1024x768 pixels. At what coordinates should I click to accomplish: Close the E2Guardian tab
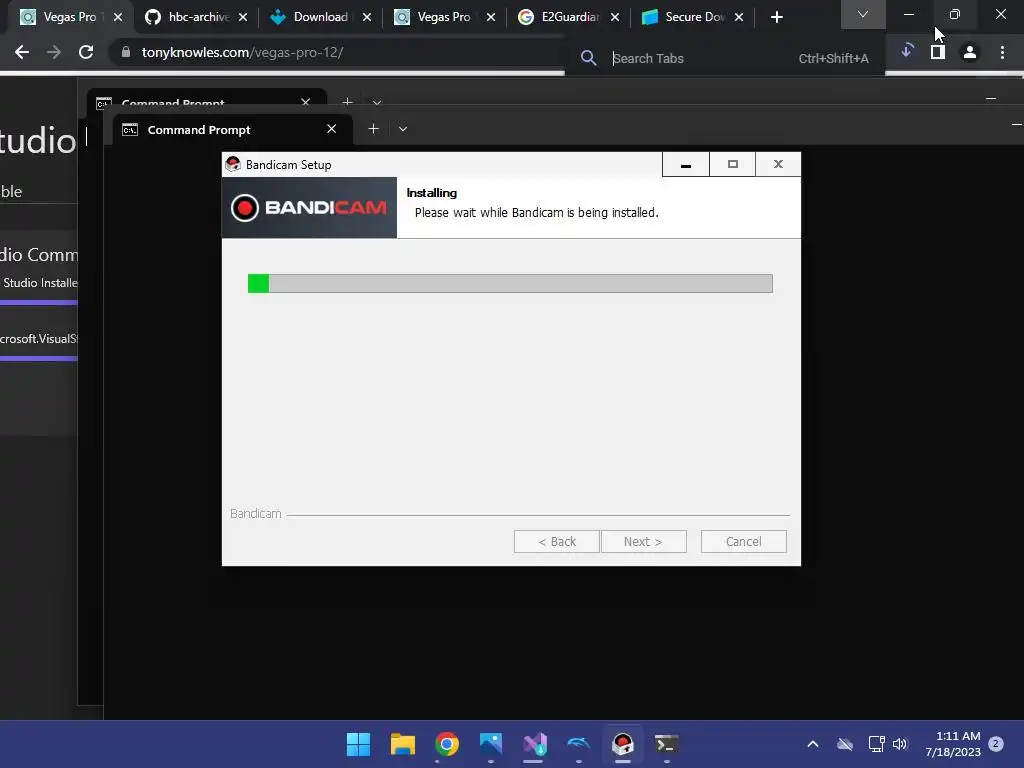pos(615,17)
